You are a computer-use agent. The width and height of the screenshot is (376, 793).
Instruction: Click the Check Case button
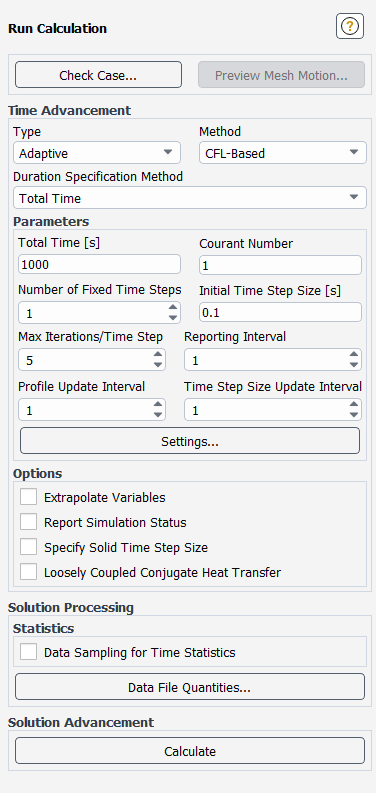tap(98, 75)
